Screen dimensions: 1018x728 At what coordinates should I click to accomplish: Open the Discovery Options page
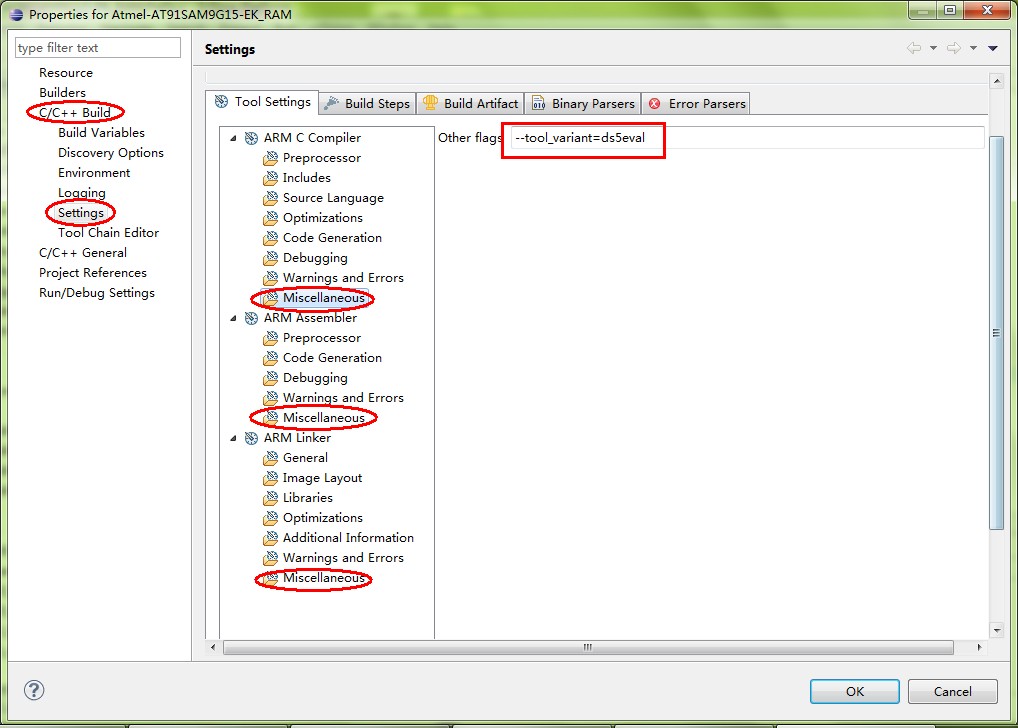click(110, 153)
